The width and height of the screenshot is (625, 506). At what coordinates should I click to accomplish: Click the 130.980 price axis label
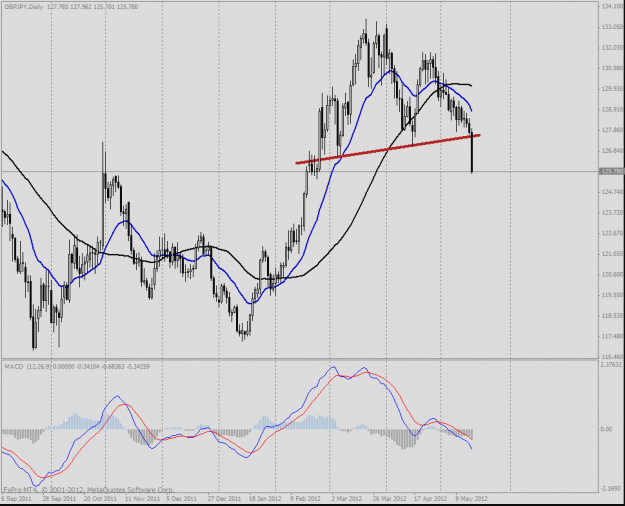[612, 68]
